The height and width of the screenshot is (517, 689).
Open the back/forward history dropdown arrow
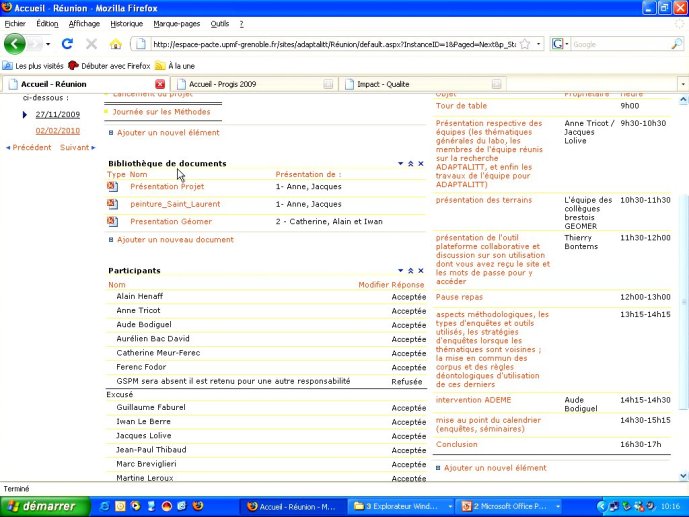(47, 44)
